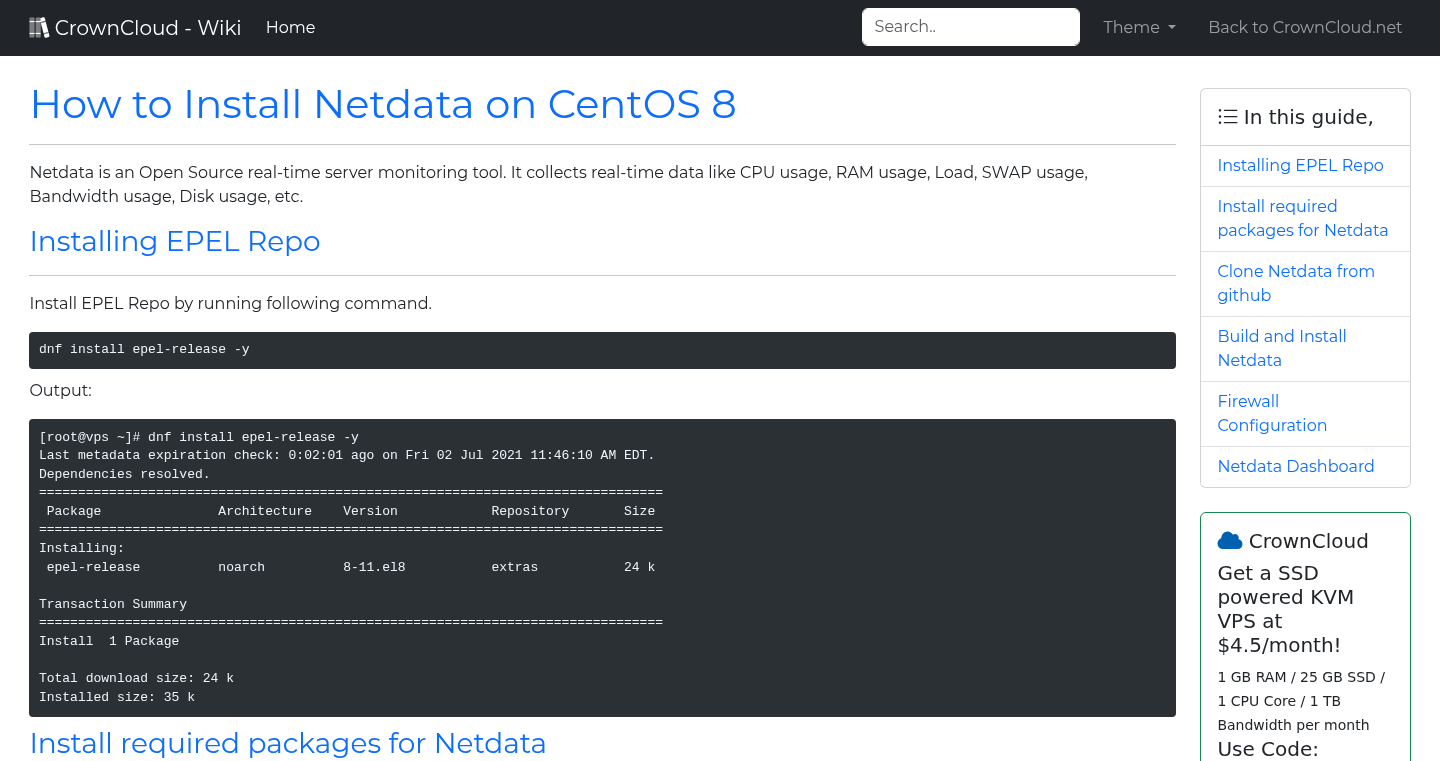Open the CrownCloud - Wiki brand link

(147, 28)
